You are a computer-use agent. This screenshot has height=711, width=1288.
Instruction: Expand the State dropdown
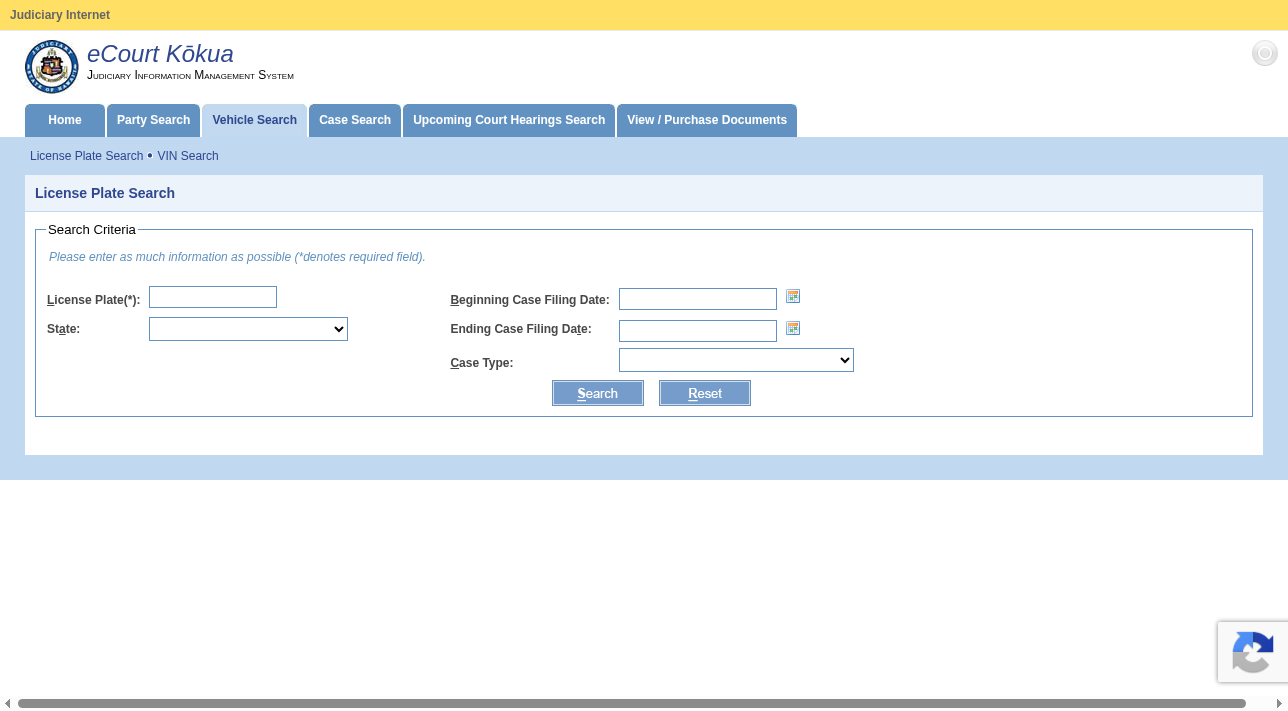(x=248, y=329)
